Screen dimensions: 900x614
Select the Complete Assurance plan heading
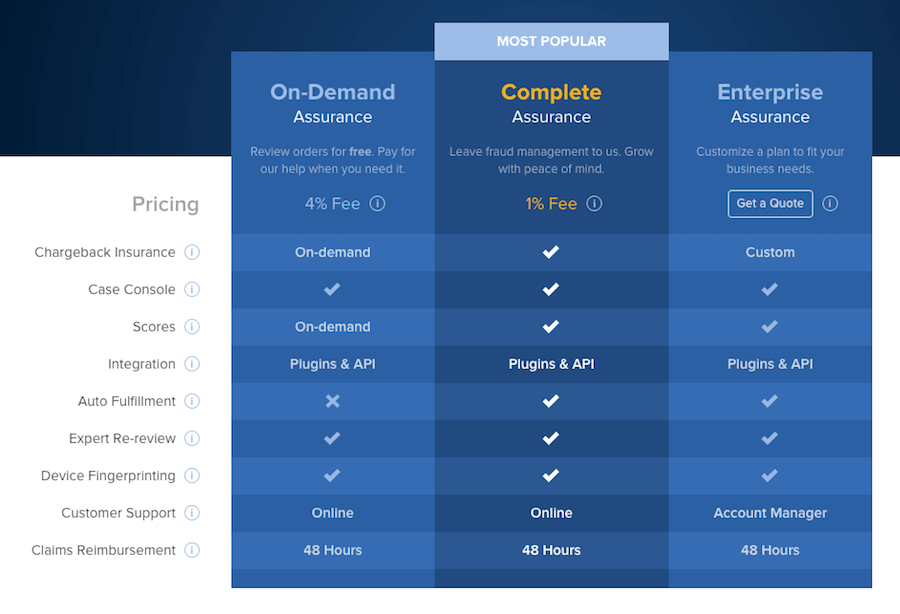click(x=551, y=104)
